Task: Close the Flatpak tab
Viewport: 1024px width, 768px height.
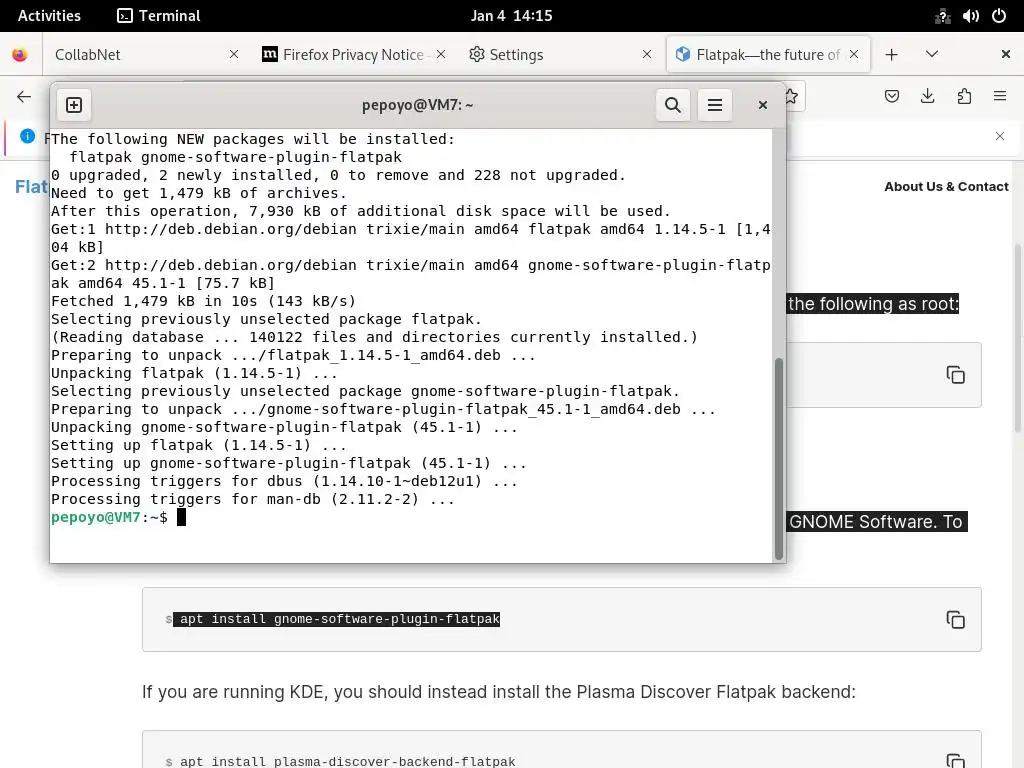Action: pyautogui.click(x=854, y=54)
